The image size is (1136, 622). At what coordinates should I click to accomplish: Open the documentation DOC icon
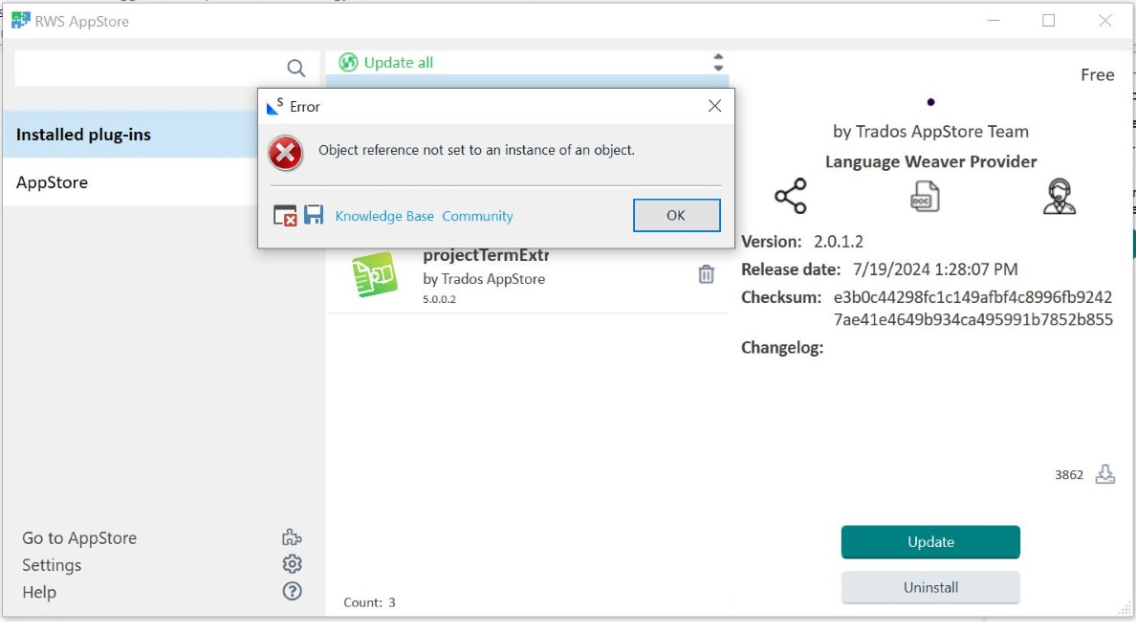click(924, 197)
